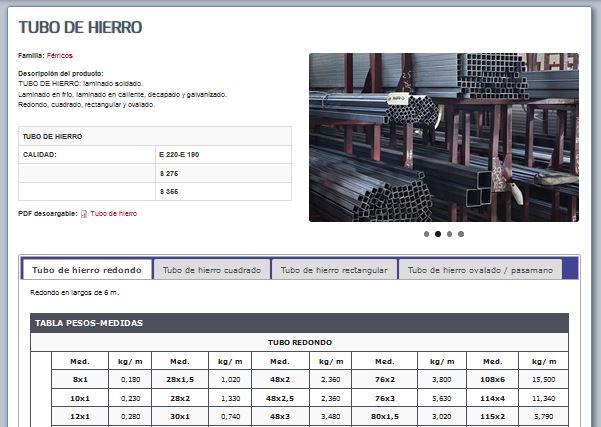Click the TUBO DE HIERRO page heading
This screenshot has width=601, height=427.
[x=80, y=27]
